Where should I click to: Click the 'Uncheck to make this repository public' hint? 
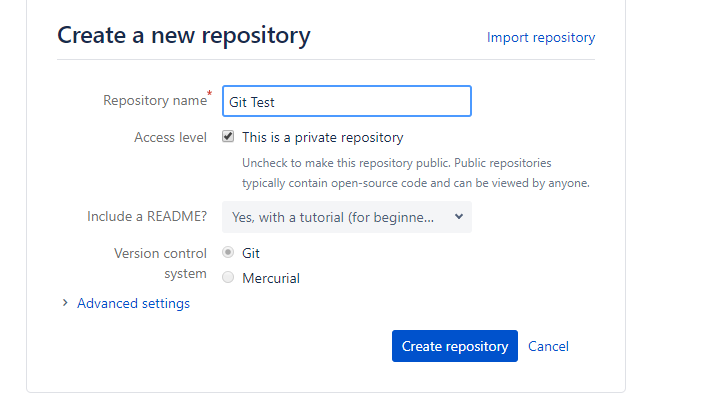click(416, 173)
